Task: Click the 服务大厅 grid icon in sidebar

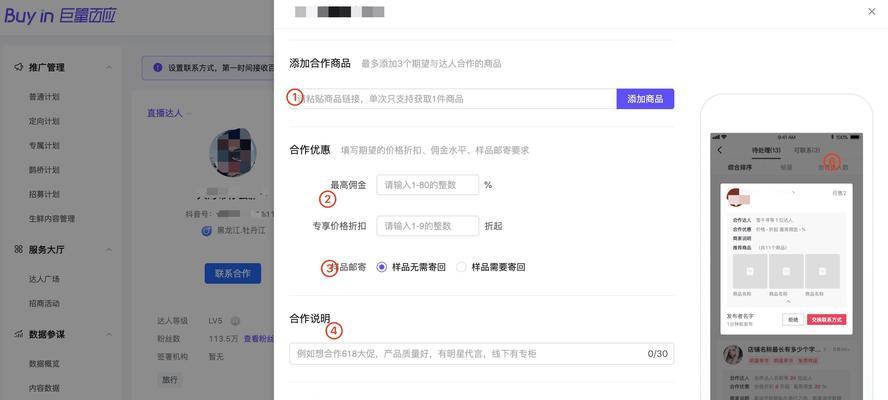Action: point(19,250)
